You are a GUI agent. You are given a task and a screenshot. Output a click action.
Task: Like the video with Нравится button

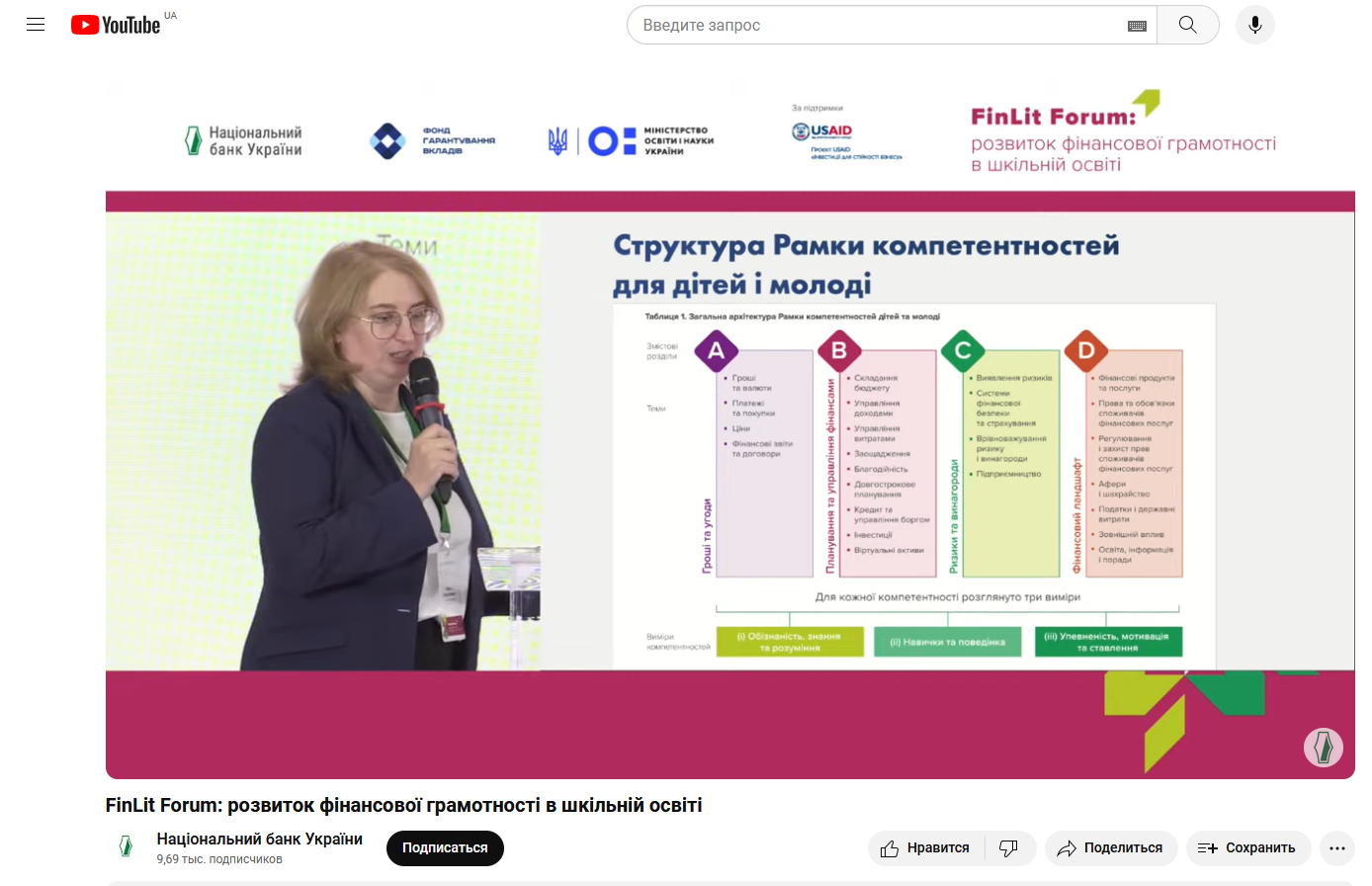pos(925,848)
